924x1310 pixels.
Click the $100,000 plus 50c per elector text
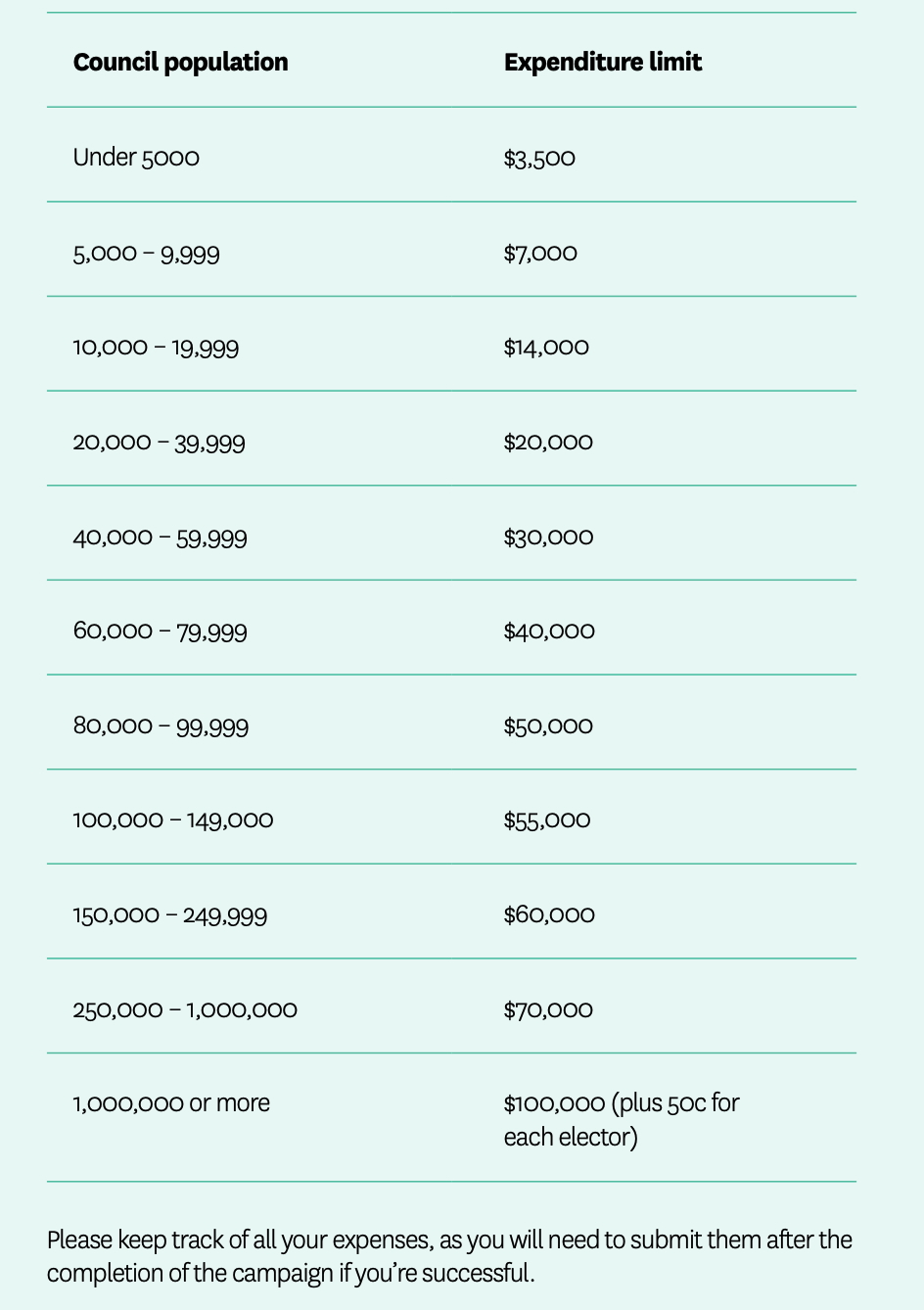621,1119
